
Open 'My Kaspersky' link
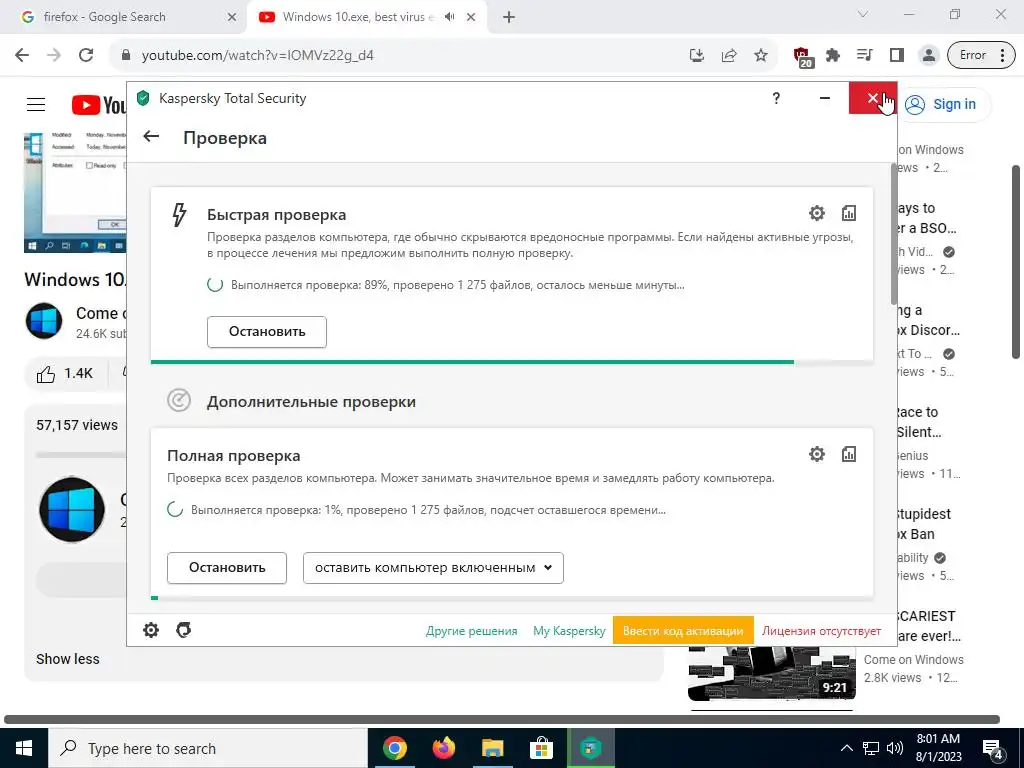click(569, 631)
